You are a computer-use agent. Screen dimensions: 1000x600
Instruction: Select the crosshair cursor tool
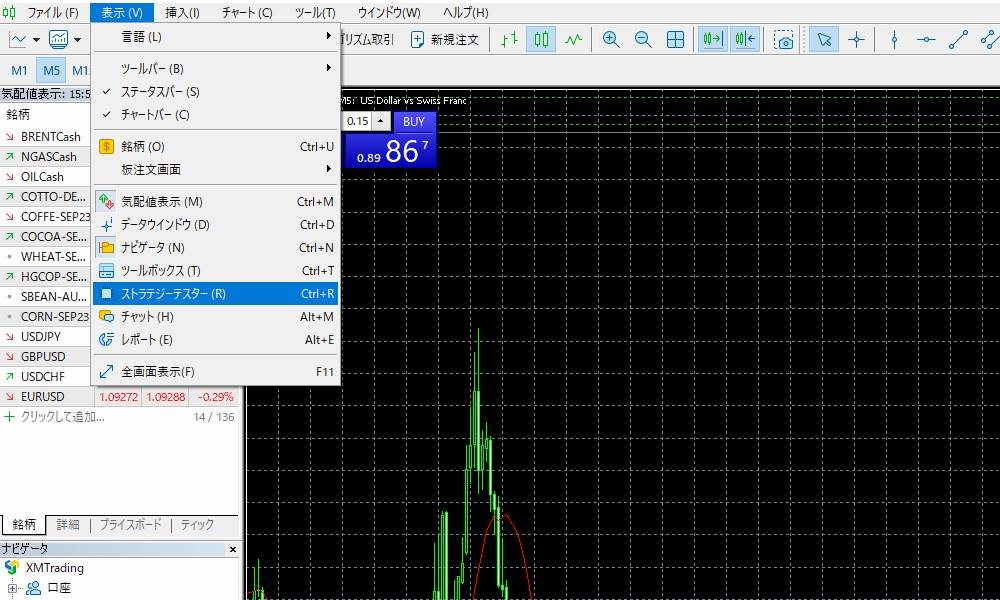[x=856, y=40]
